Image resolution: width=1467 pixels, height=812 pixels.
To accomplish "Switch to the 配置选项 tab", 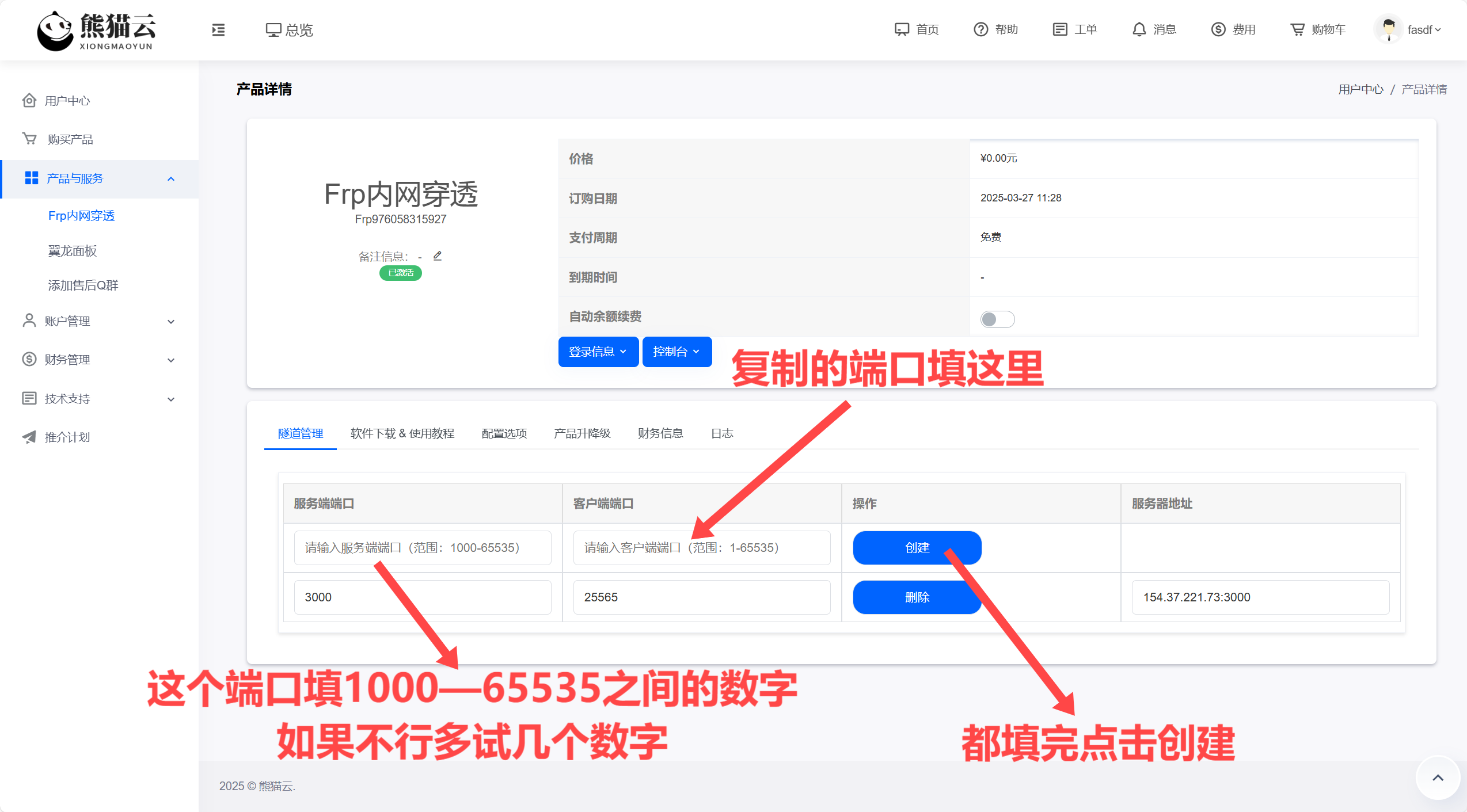I will pos(503,433).
